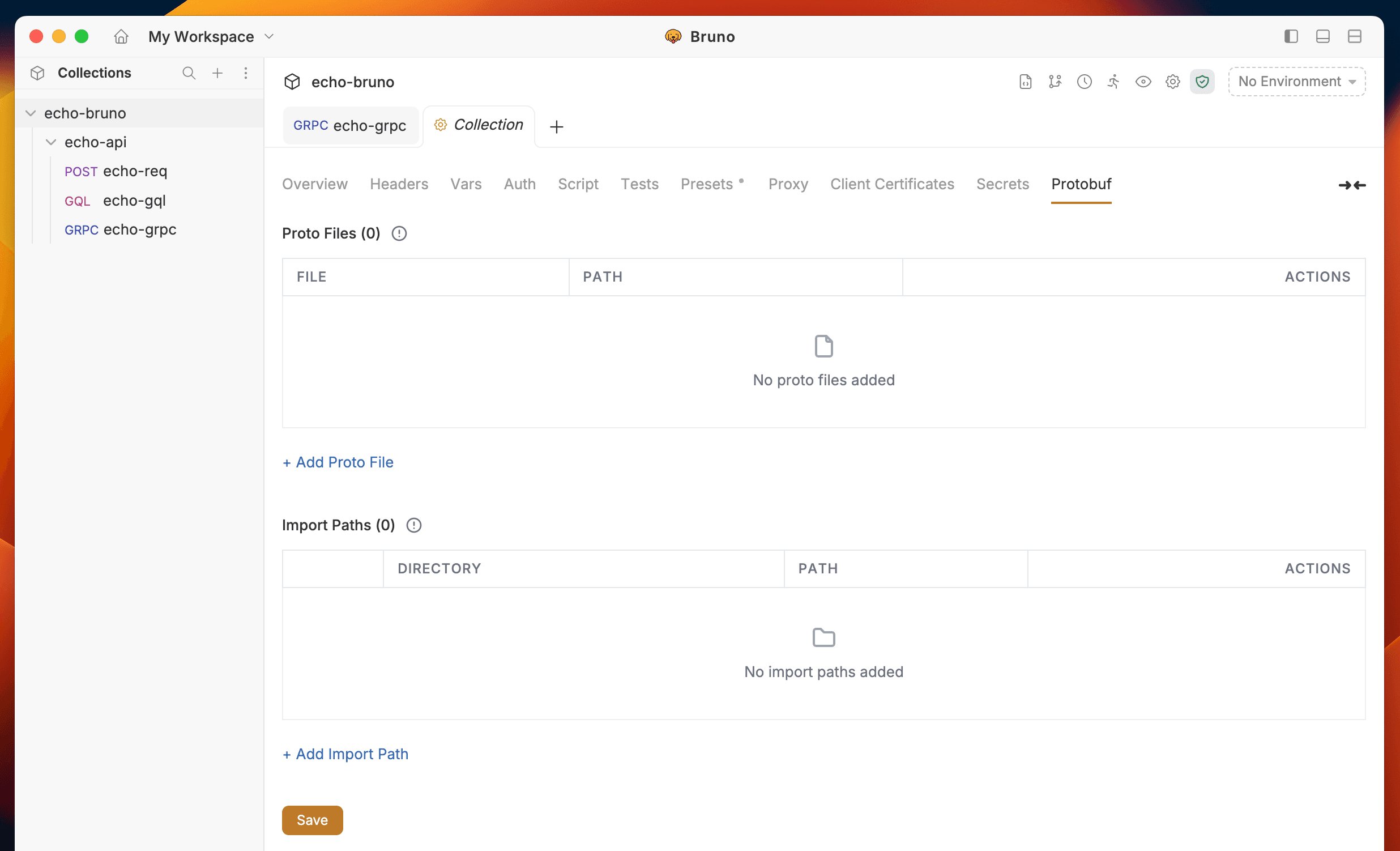Launch the collection runner icon
1400x851 pixels.
point(1113,81)
